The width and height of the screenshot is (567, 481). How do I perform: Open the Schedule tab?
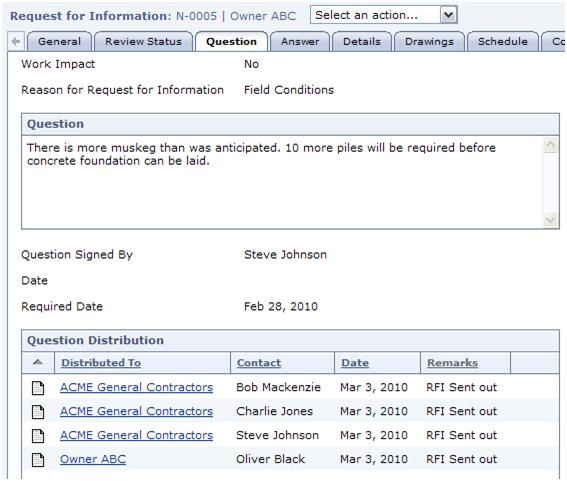point(503,42)
